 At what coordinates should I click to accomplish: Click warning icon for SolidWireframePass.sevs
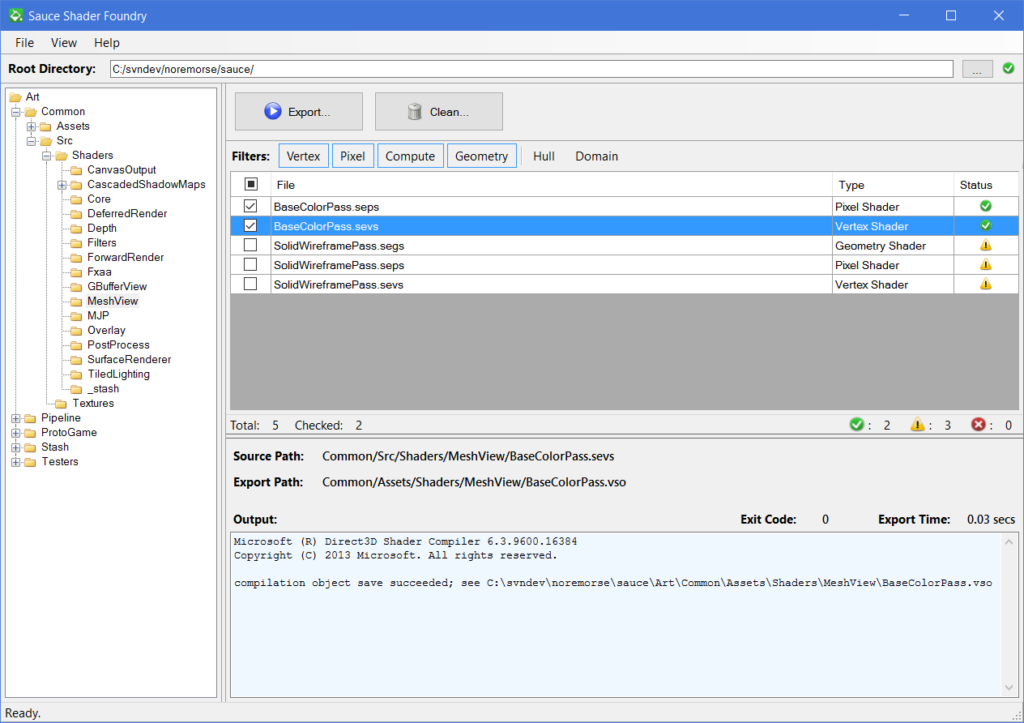985,285
